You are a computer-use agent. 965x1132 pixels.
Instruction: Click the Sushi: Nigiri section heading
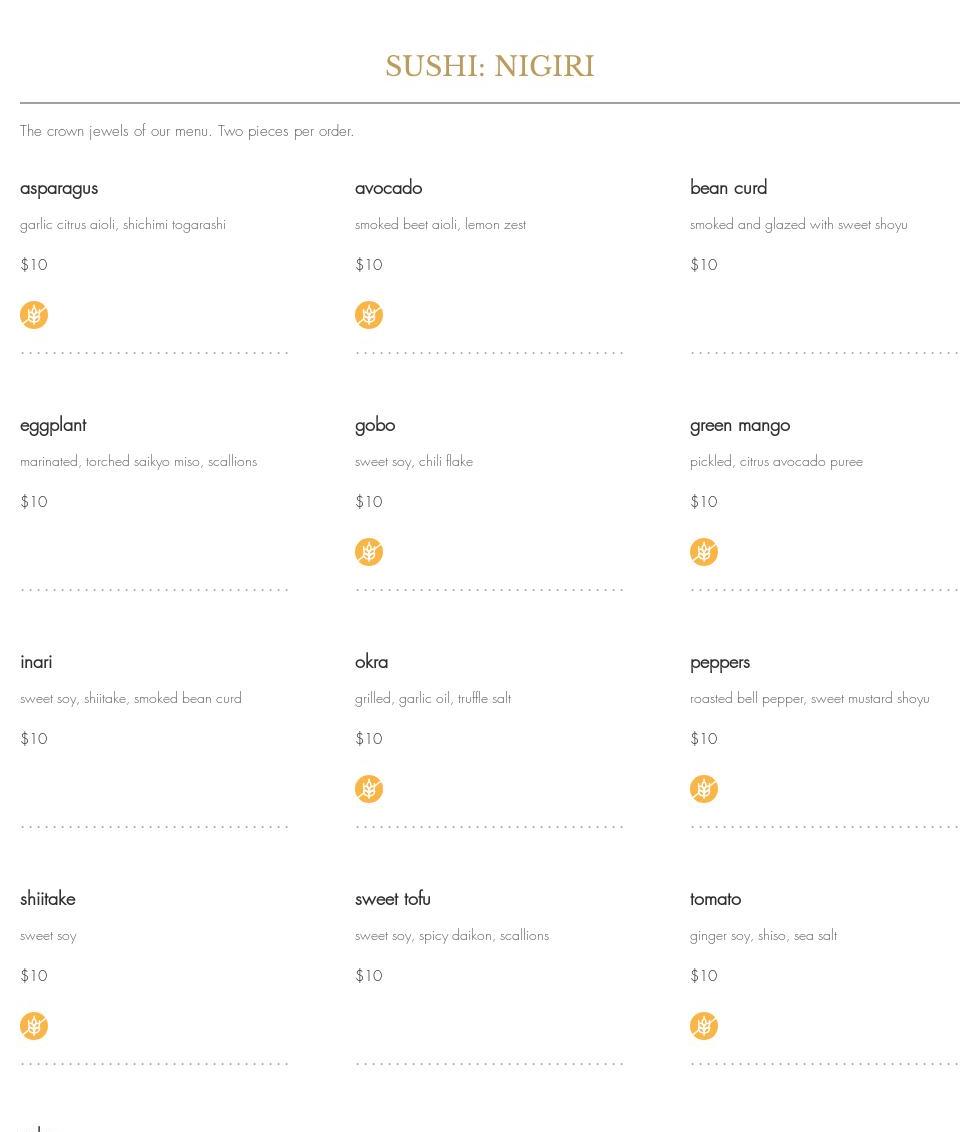[x=490, y=67]
